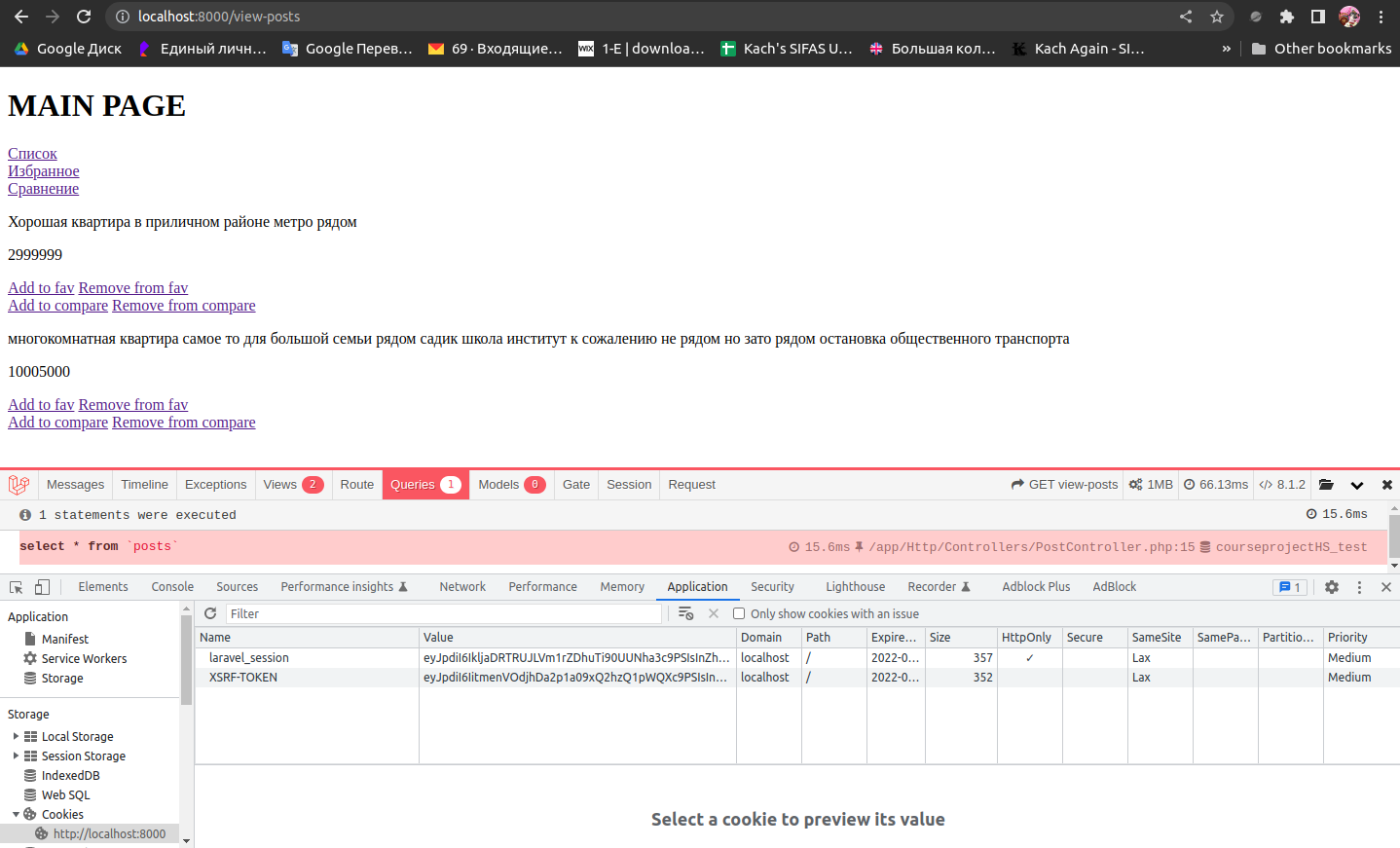
Task: Open the Избранное link
Action: [x=43, y=170]
